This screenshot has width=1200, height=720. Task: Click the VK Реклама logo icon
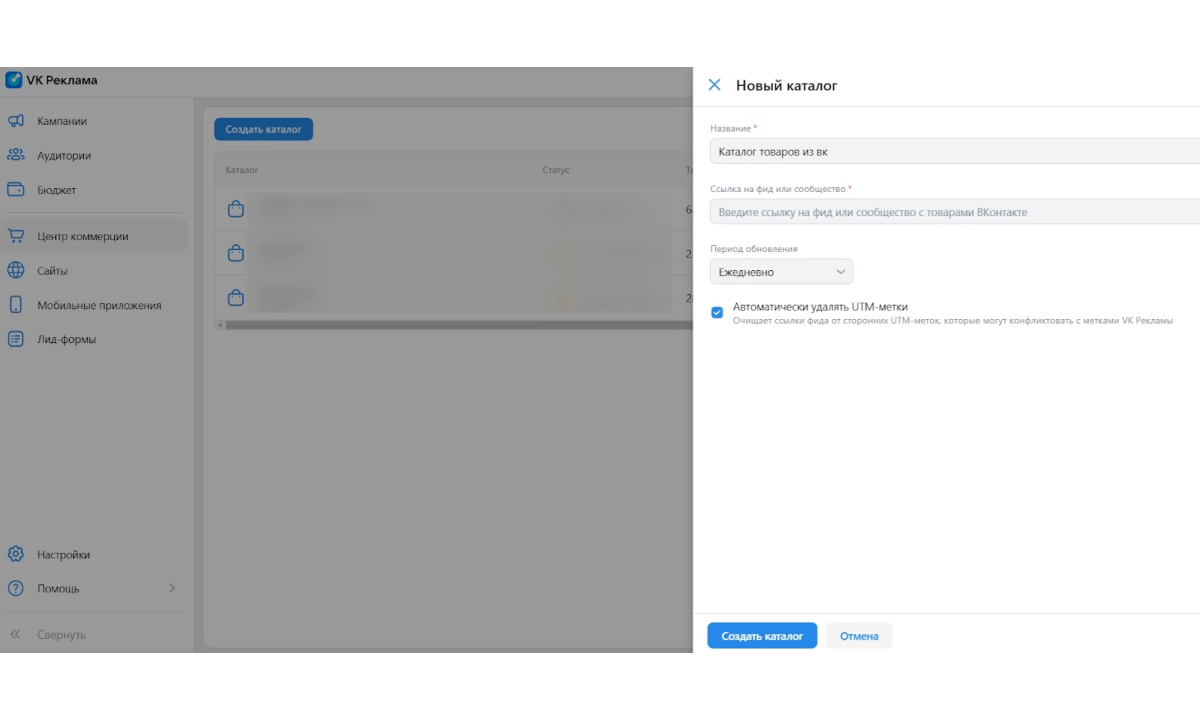point(14,80)
